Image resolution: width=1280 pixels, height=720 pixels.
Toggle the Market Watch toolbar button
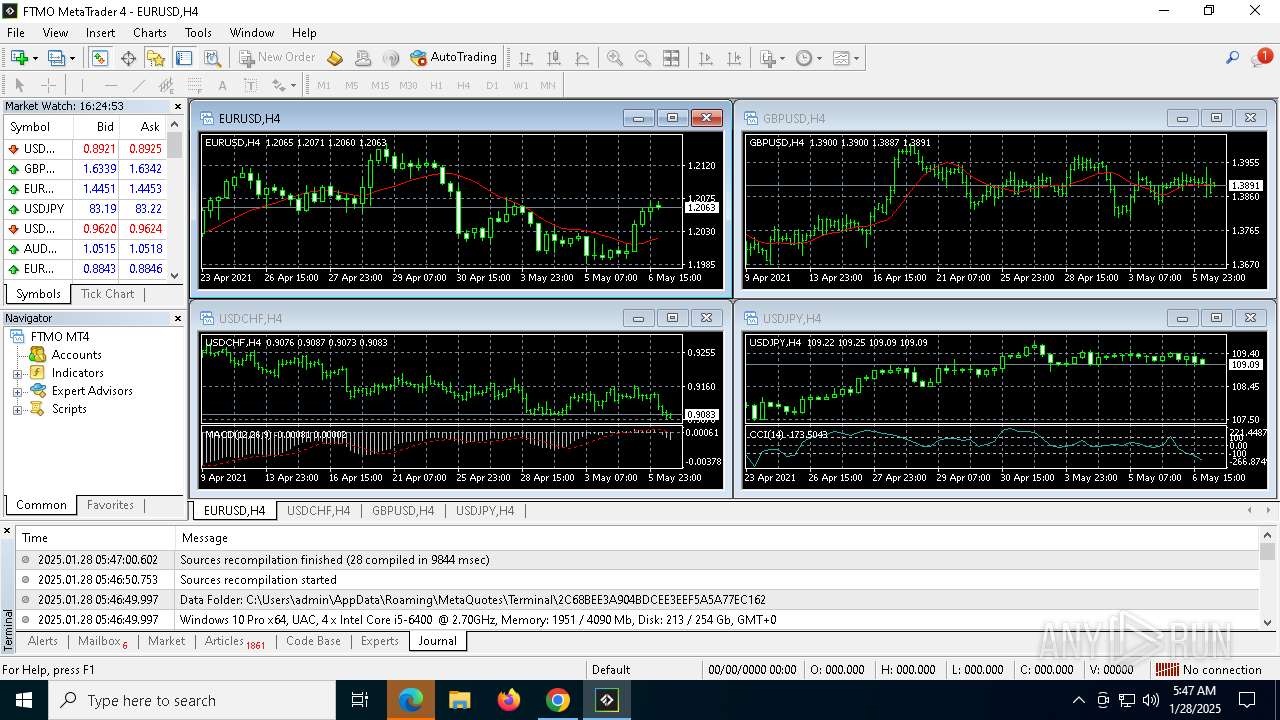100,58
